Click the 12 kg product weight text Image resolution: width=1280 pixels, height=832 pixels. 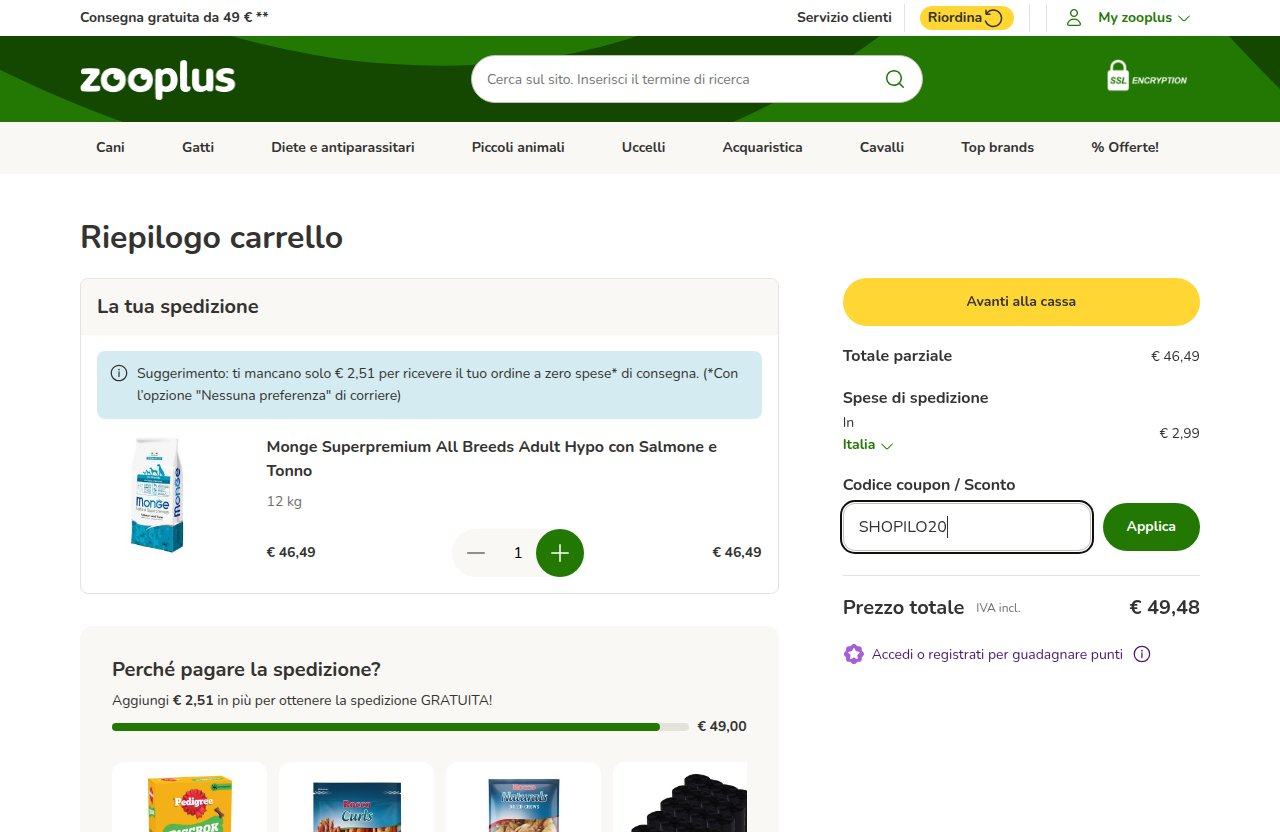point(284,501)
